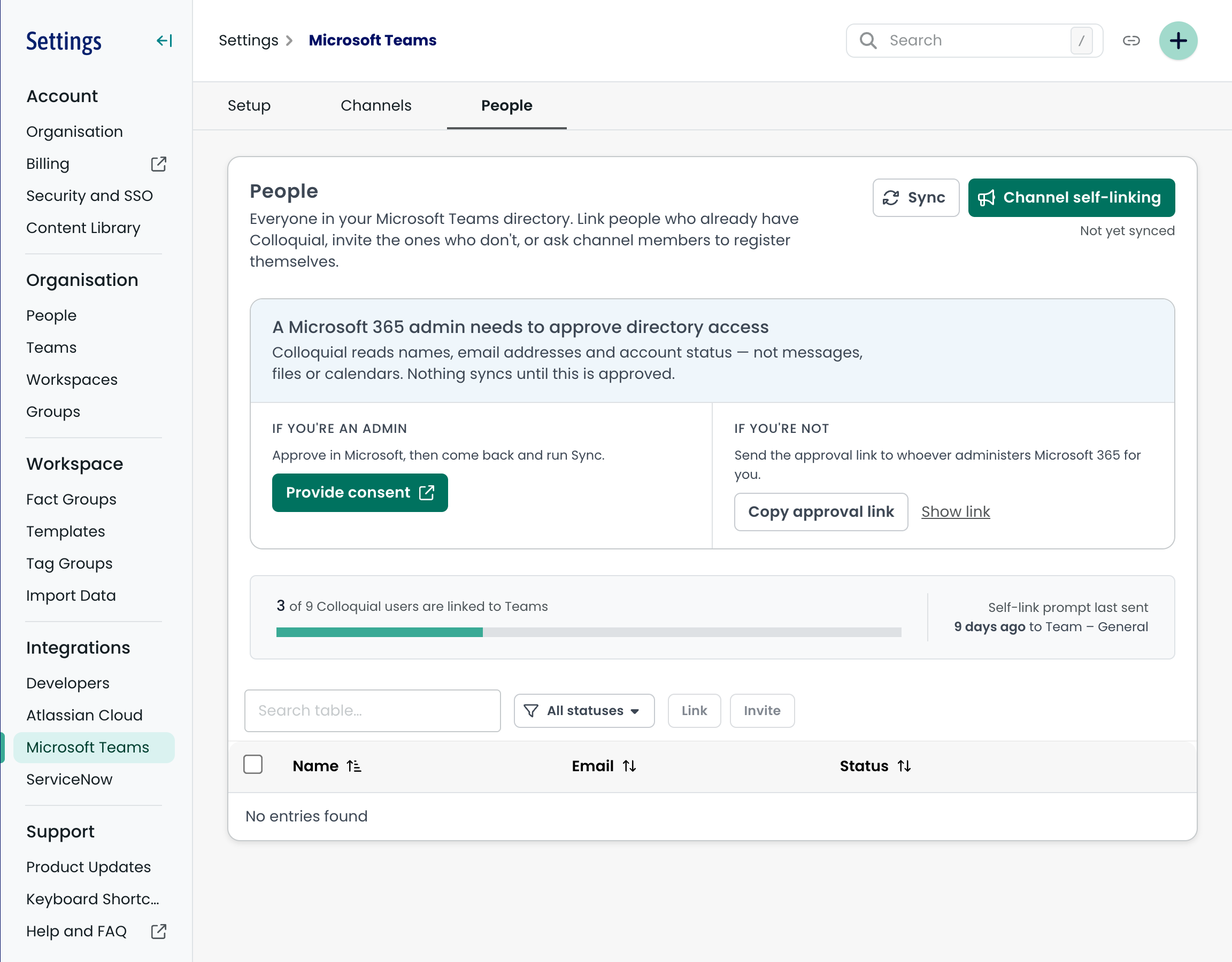Collapse the Settings sidebar with the arrow icon

tap(164, 41)
